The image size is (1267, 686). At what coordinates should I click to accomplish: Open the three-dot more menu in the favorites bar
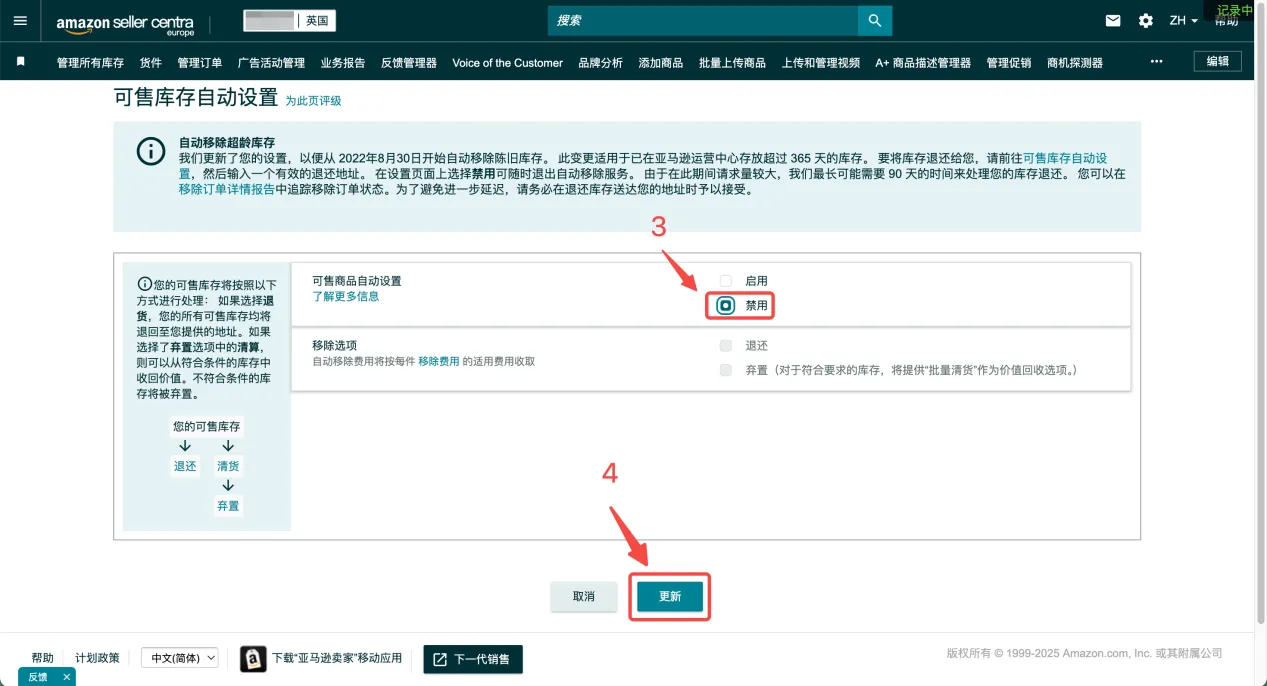coord(1157,62)
